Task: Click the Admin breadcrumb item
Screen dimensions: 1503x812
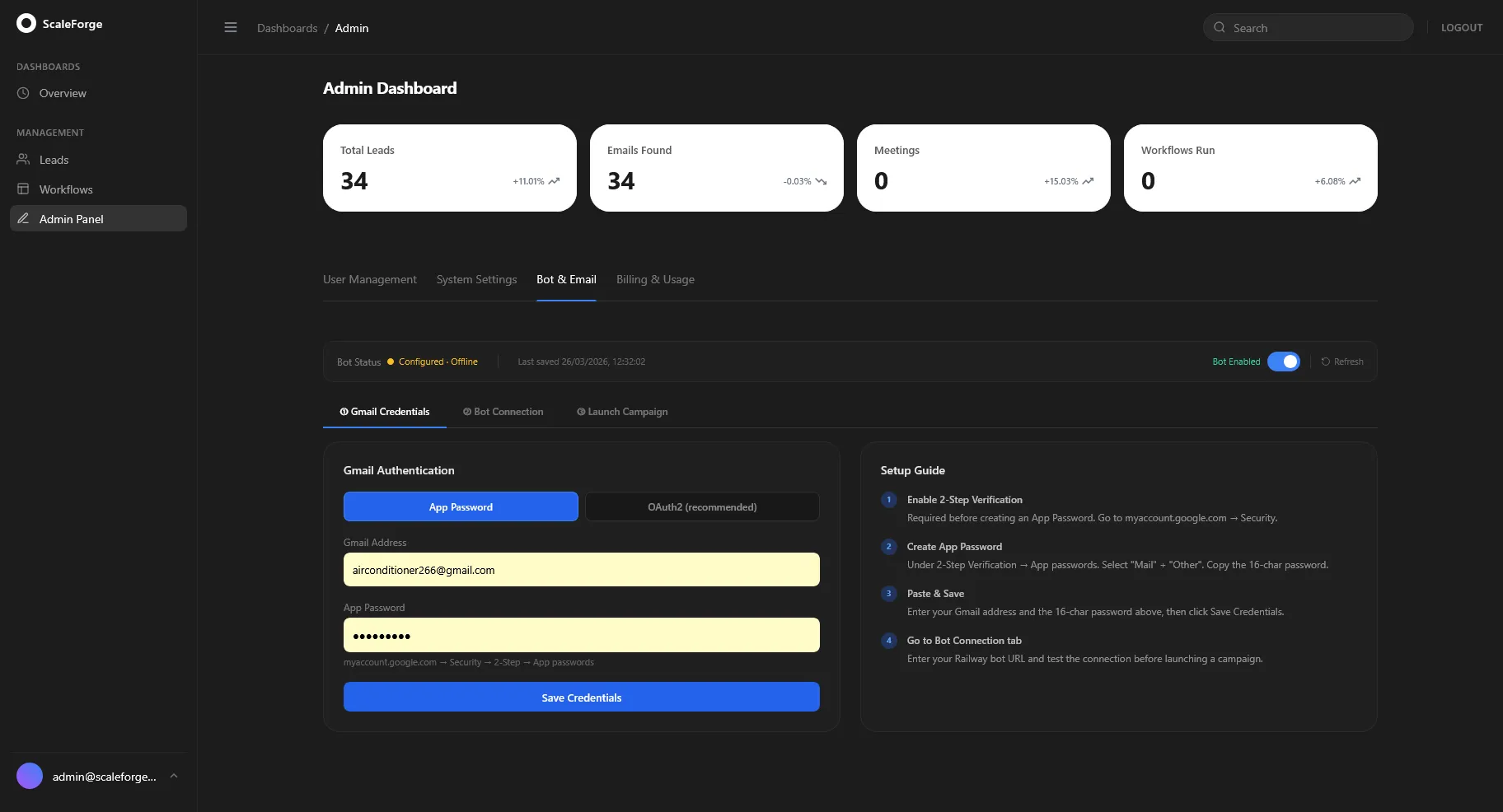Action: (352, 28)
